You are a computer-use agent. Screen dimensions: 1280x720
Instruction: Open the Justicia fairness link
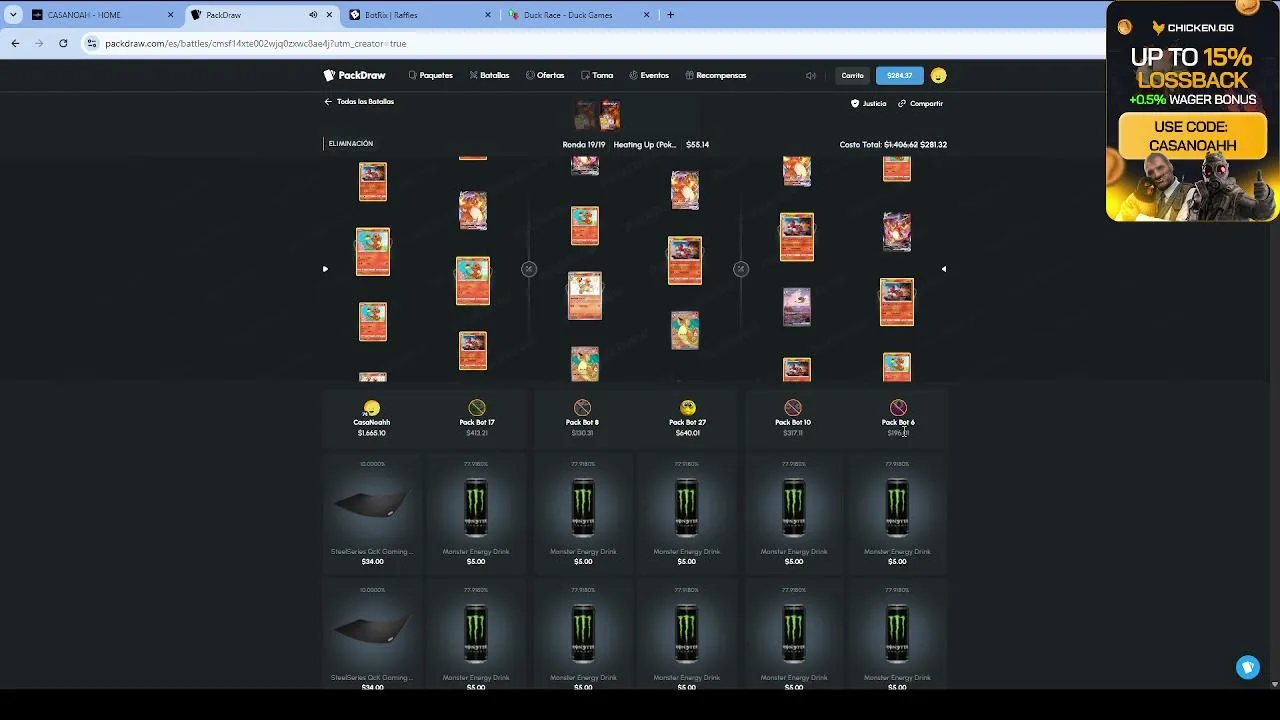[868, 103]
